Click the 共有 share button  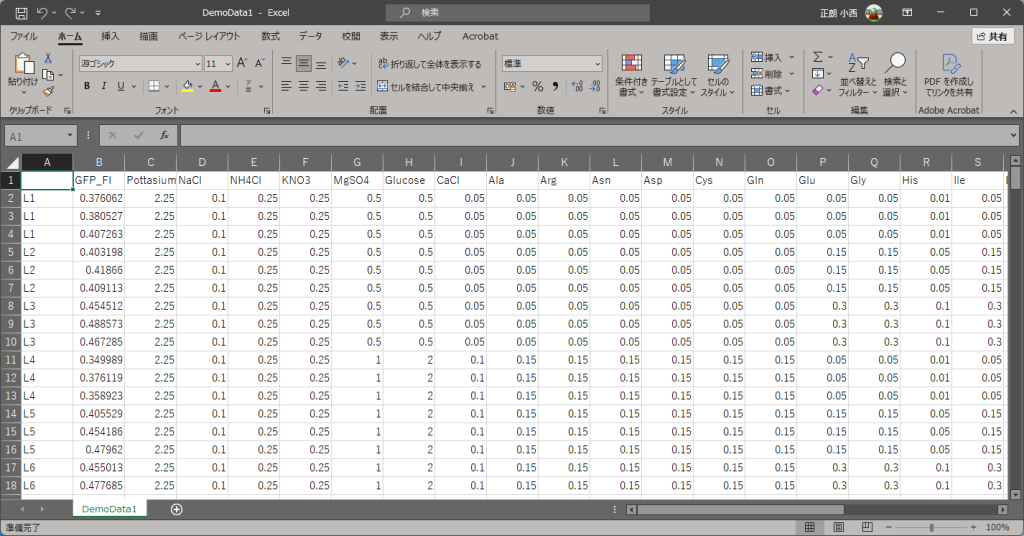click(x=992, y=36)
